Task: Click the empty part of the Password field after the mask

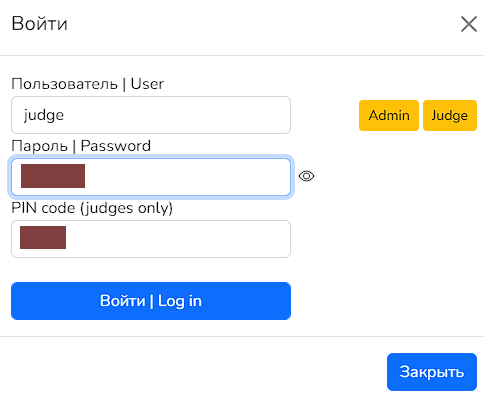Action: coord(187,177)
